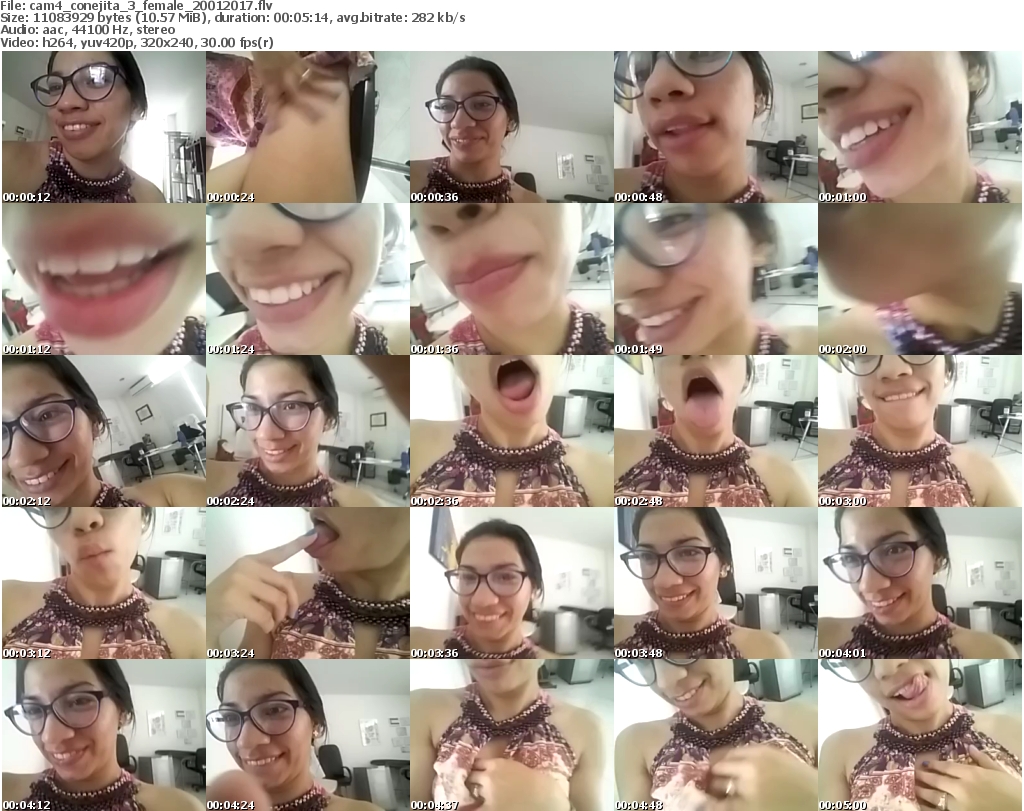Click the frame stamped 00:02:48
This screenshot has width=1024, height=811.
pyautogui.click(x=716, y=432)
